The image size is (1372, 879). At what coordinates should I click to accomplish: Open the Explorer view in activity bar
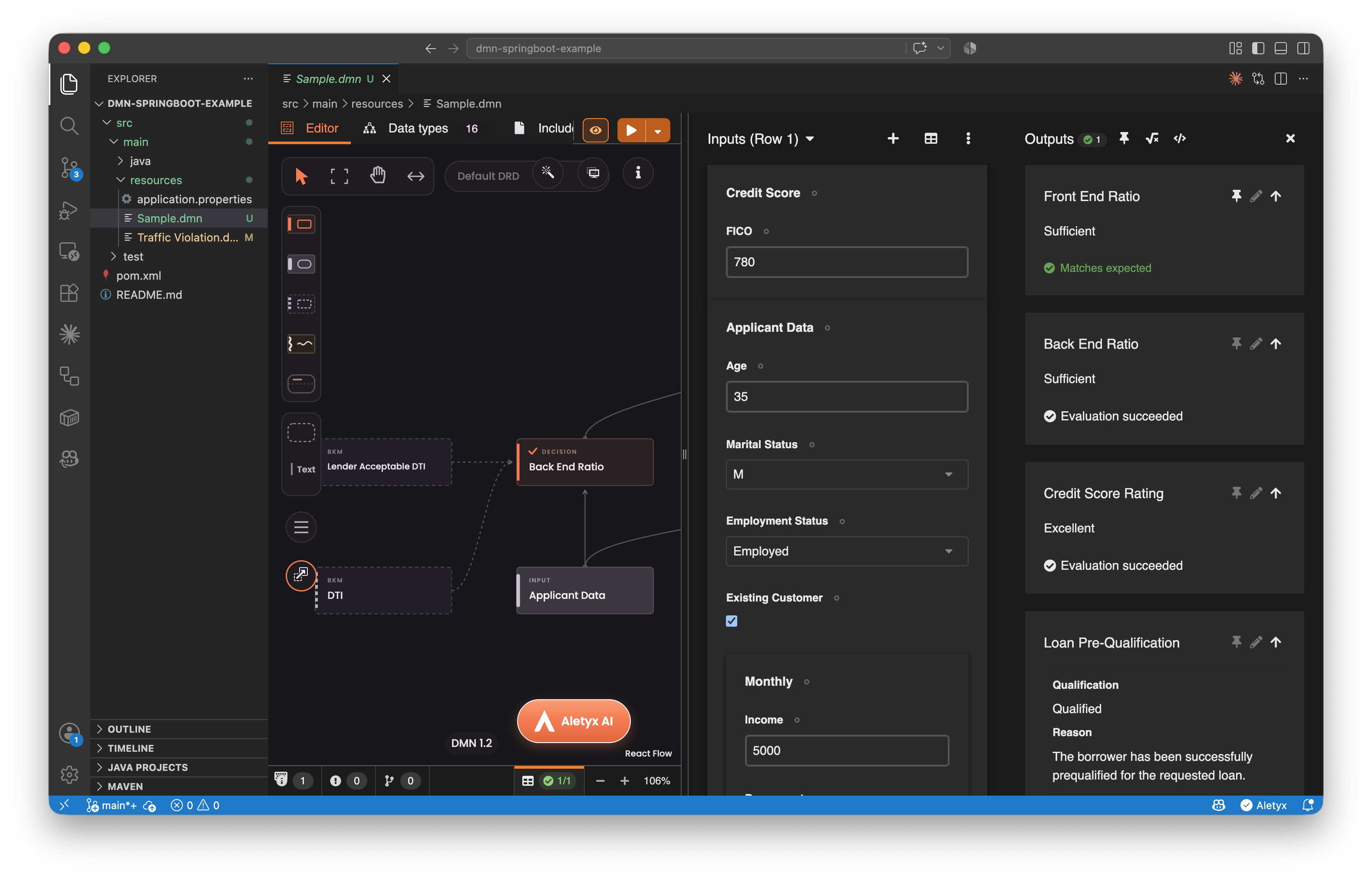(69, 84)
